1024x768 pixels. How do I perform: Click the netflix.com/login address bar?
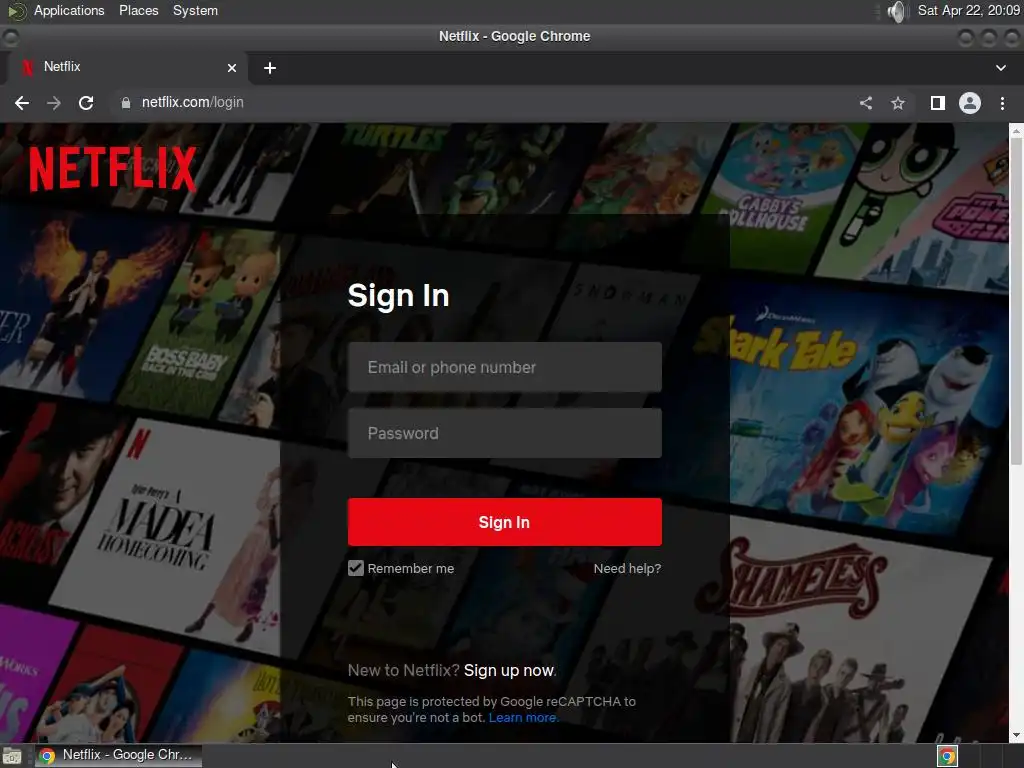point(483,103)
